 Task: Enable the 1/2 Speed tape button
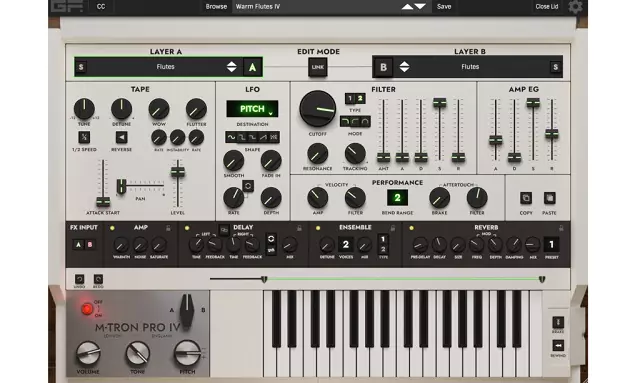[x=84, y=137]
